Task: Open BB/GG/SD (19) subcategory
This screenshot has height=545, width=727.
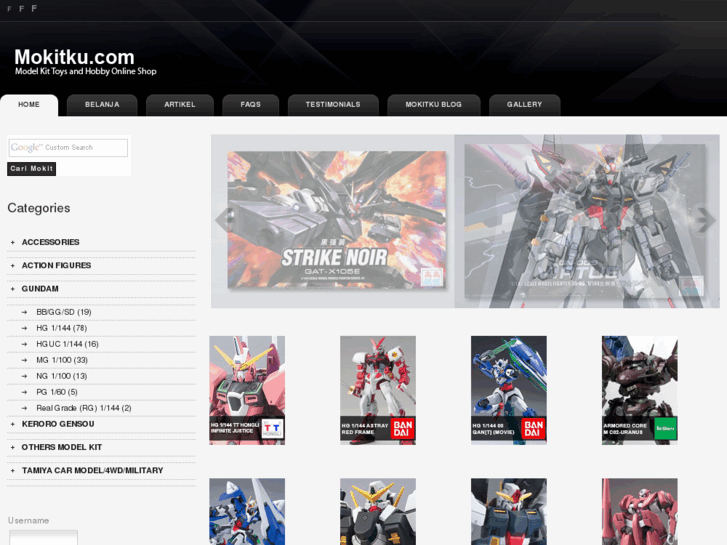Action: (x=64, y=312)
